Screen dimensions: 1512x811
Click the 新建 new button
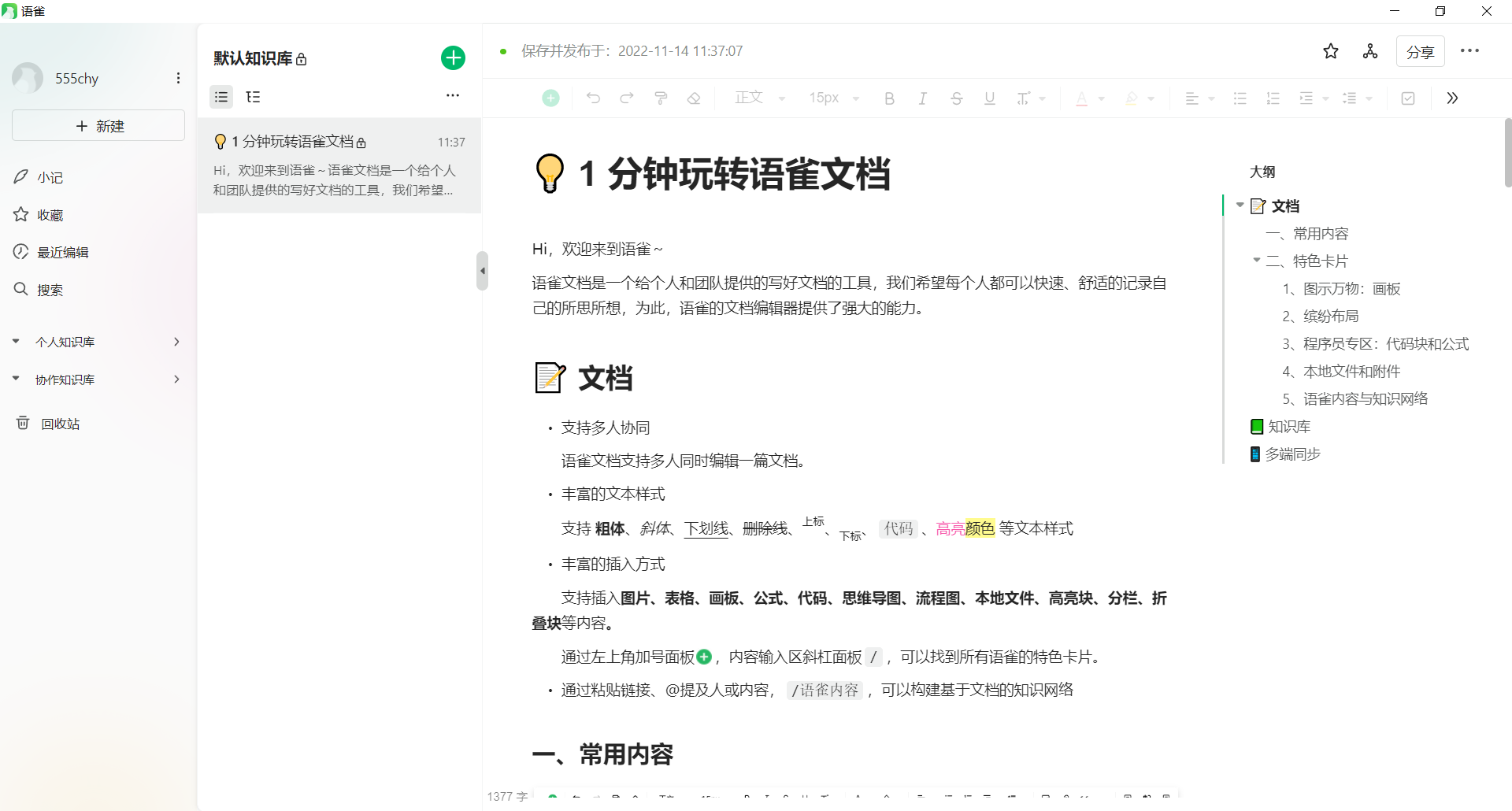tap(98, 126)
